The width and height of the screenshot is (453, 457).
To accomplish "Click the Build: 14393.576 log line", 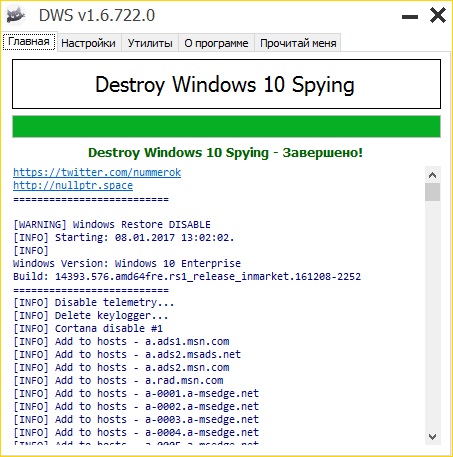I will click(187, 276).
